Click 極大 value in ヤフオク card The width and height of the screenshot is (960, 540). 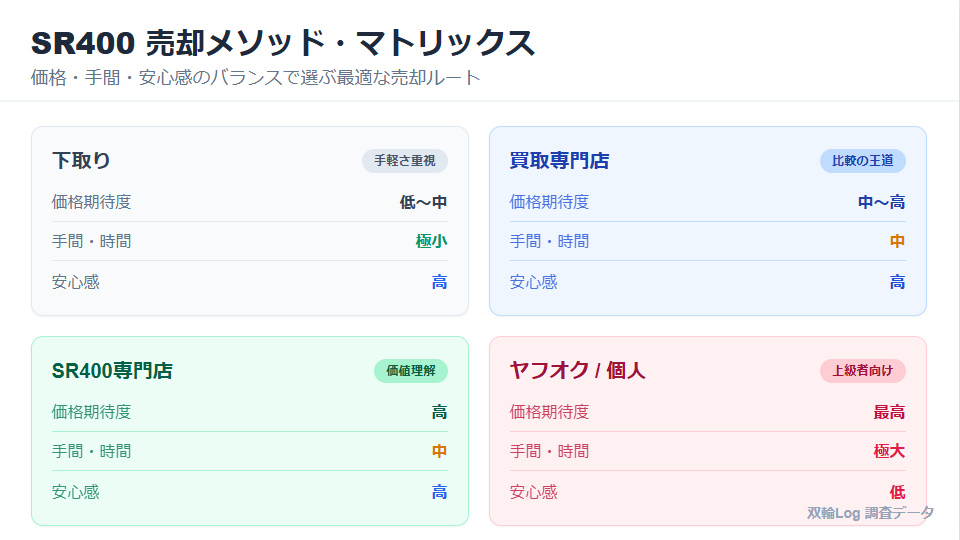click(889, 451)
